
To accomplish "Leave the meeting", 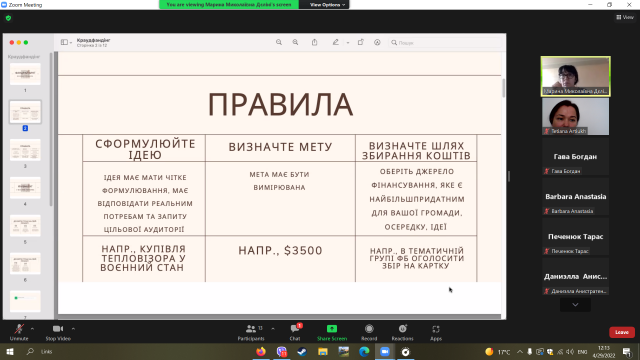I will pos(622,332).
